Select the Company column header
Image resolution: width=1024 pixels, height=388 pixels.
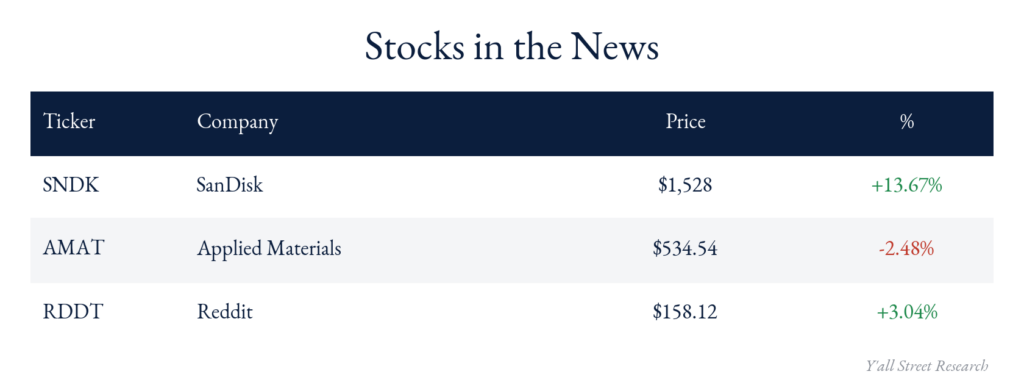[238, 123]
